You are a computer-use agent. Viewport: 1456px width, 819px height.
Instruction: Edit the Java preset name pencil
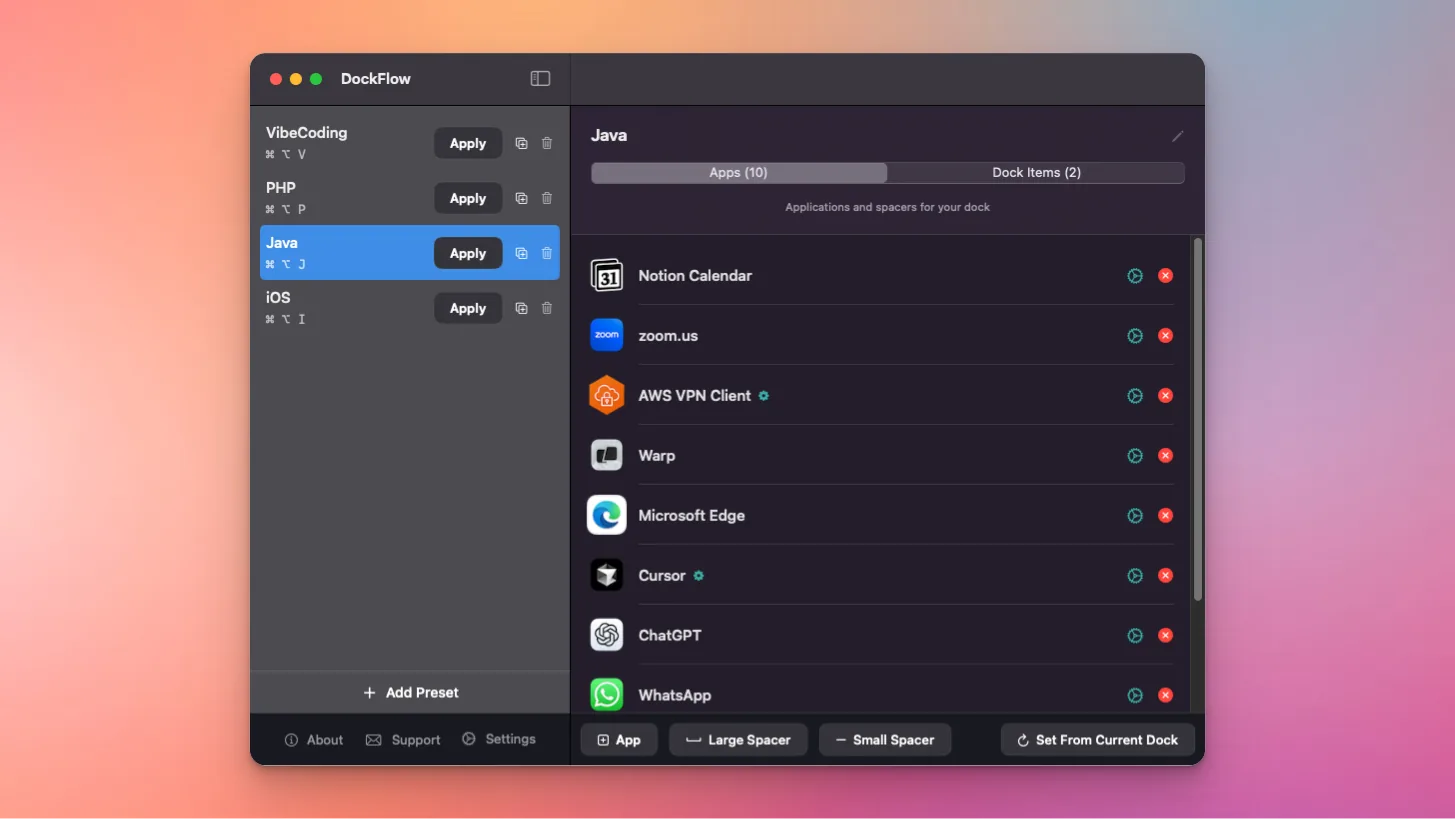click(1177, 136)
